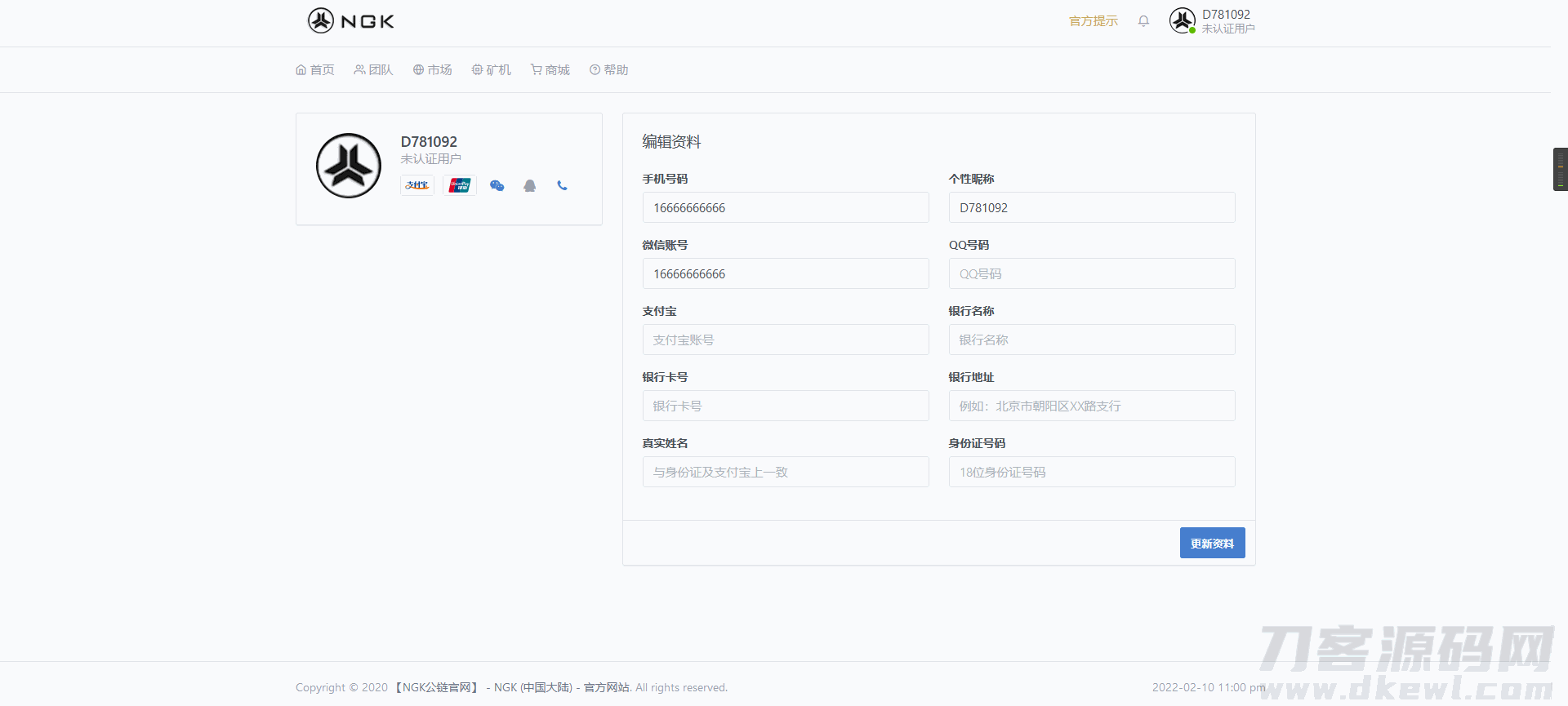The width and height of the screenshot is (1568, 706).
Task: Open the 市场 market menu
Action: [432, 70]
